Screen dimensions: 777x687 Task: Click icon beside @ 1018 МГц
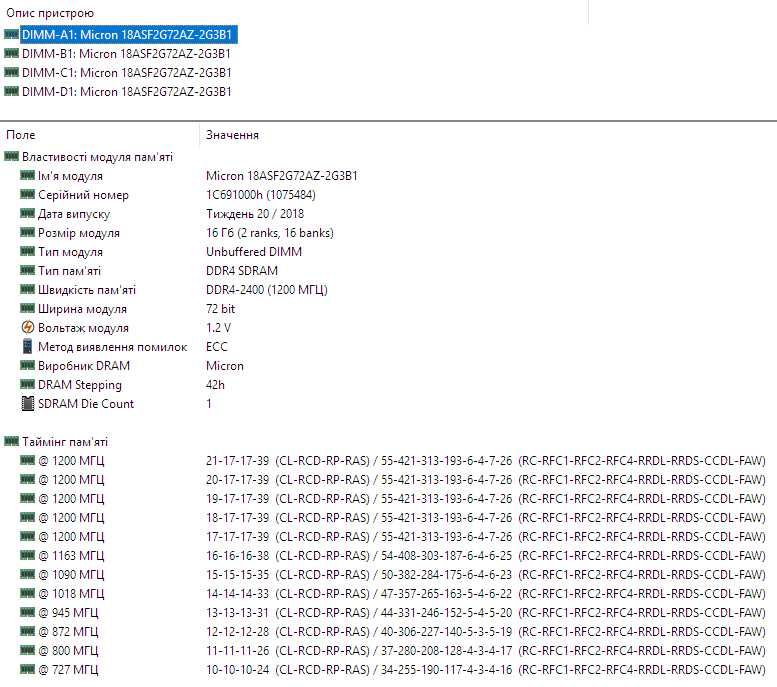[x=27, y=593]
